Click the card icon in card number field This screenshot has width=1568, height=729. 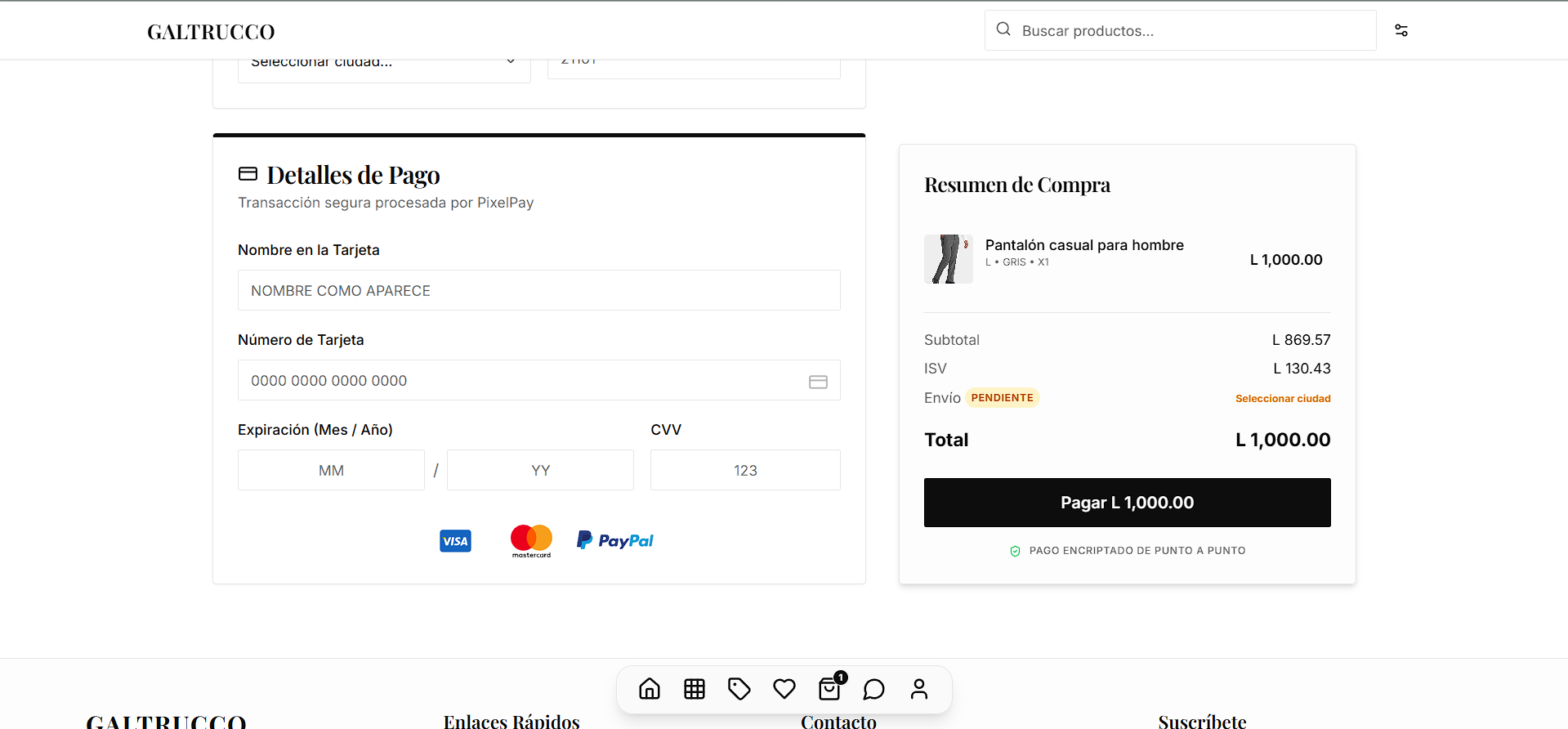pos(818,382)
